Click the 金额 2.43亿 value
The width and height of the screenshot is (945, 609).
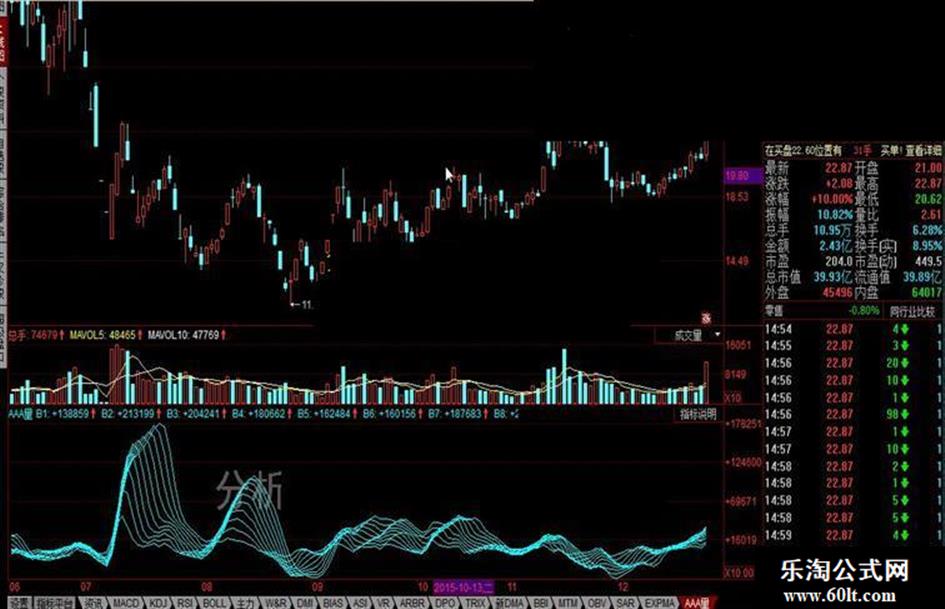pos(835,245)
